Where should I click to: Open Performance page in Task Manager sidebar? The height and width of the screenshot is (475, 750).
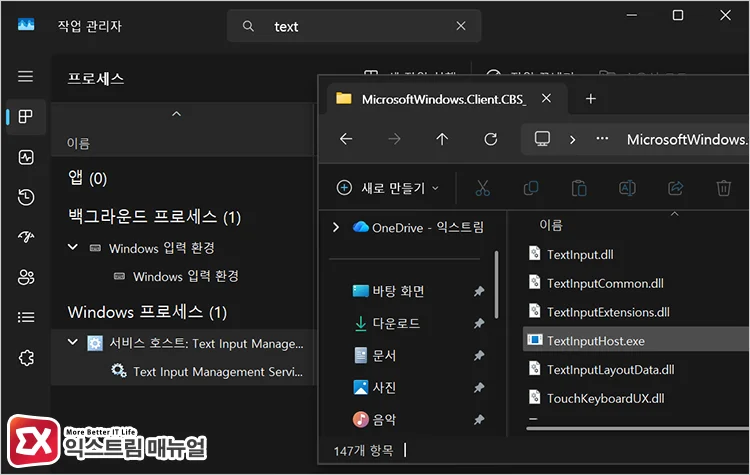(x=25, y=157)
